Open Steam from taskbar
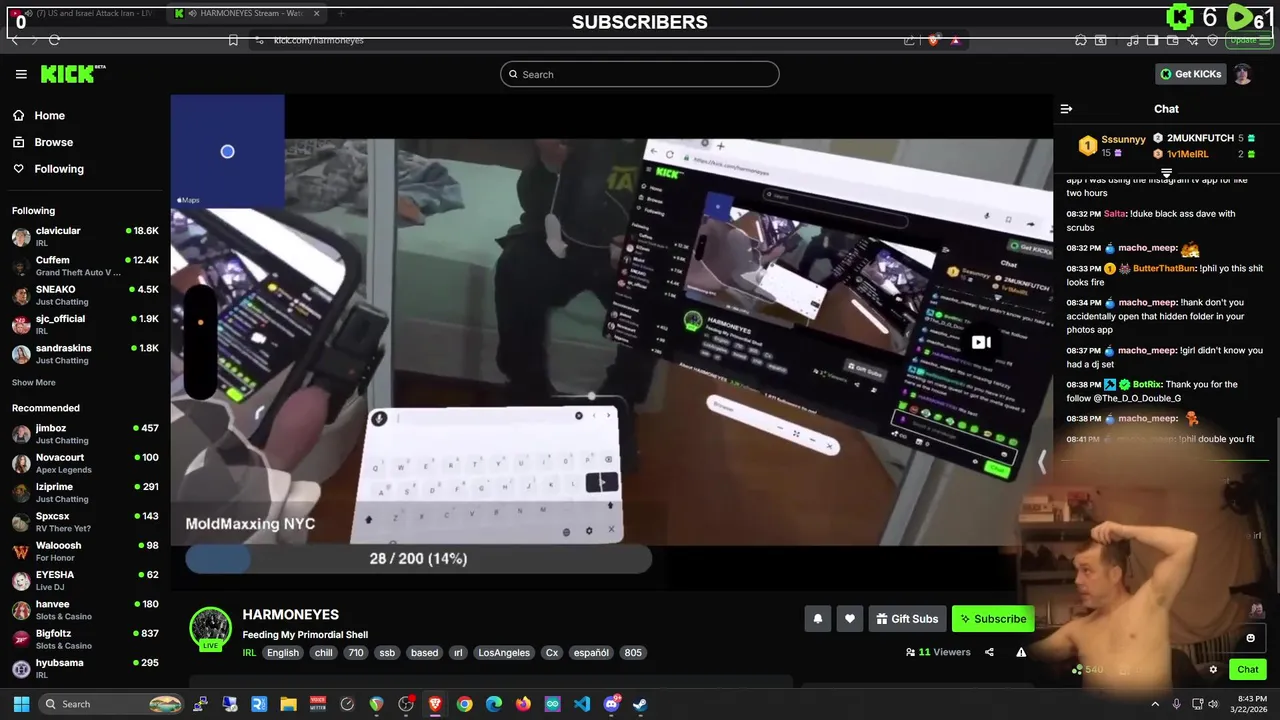This screenshot has height=720, width=1280. (x=640, y=704)
